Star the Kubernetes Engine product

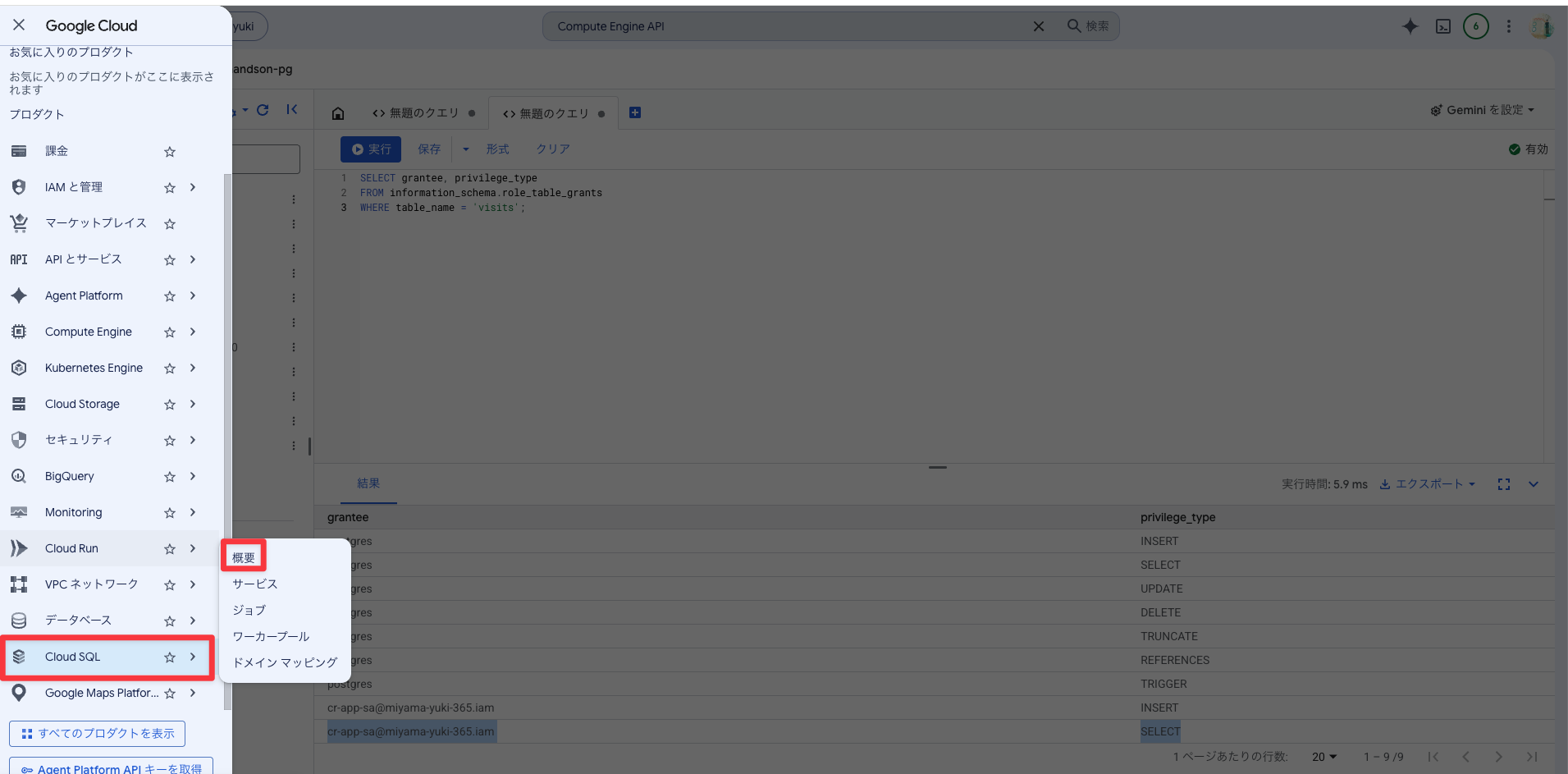[170, 369]
